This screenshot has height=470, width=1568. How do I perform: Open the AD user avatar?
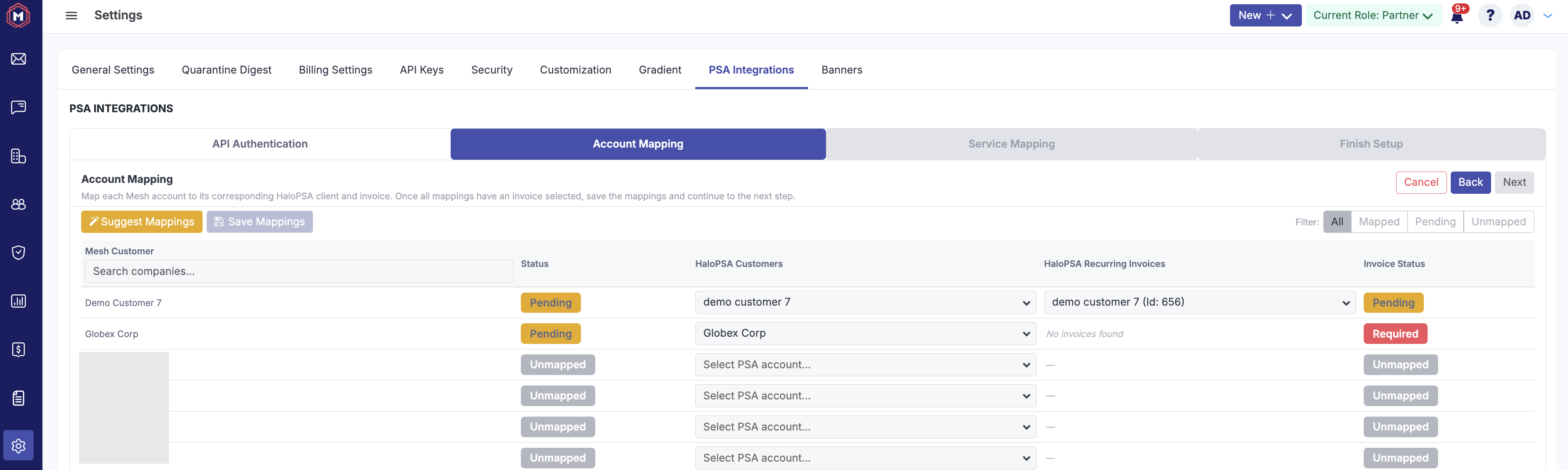pos(1522,15)
